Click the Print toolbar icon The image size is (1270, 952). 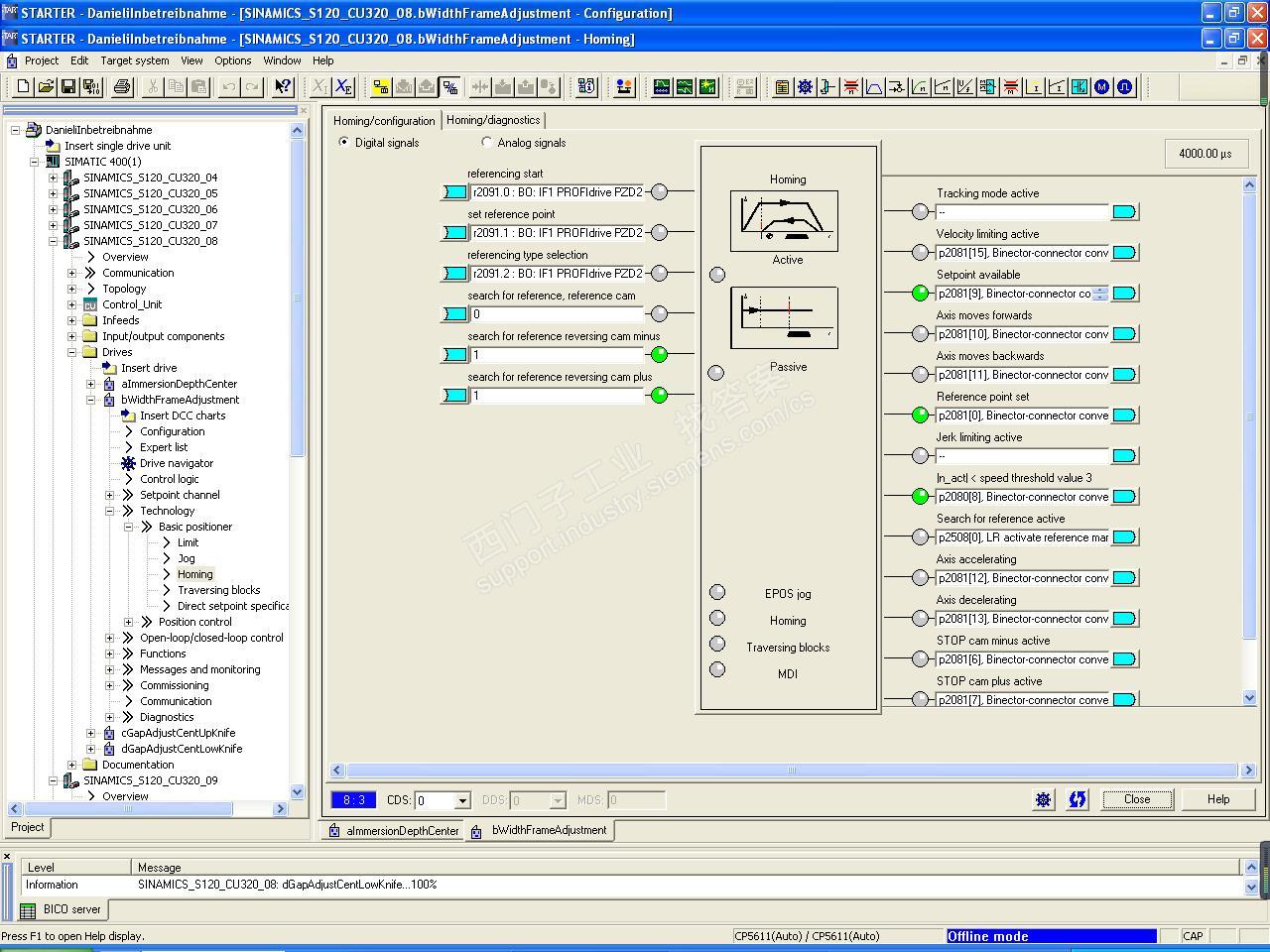(122, 87)
